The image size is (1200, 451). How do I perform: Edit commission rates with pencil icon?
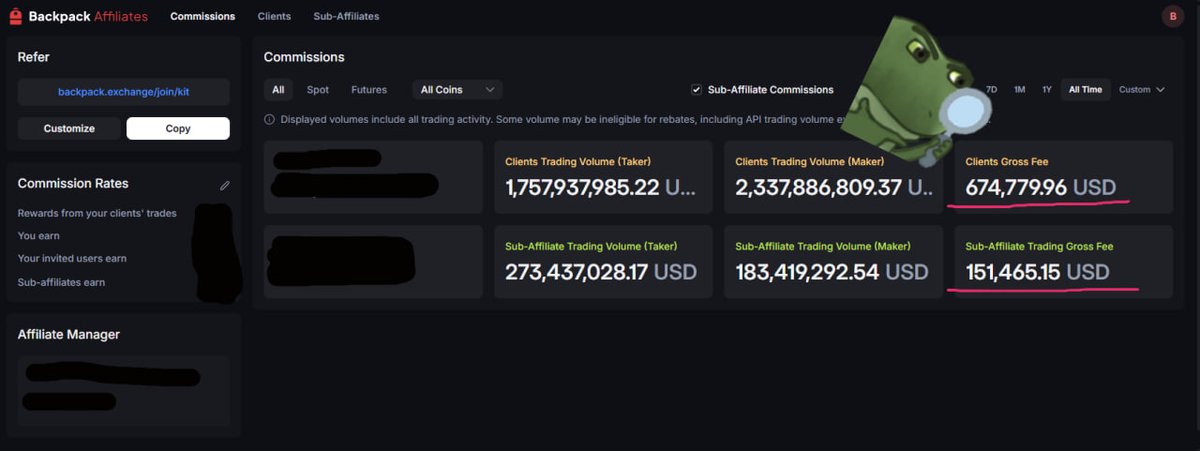tap(225, 185)
